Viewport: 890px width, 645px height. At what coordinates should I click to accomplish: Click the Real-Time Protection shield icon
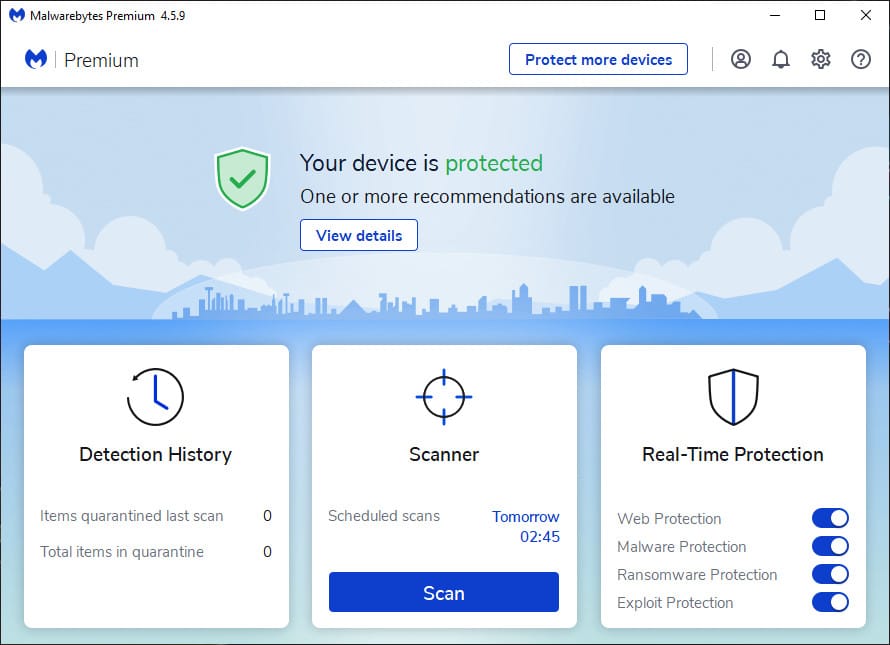733,397
